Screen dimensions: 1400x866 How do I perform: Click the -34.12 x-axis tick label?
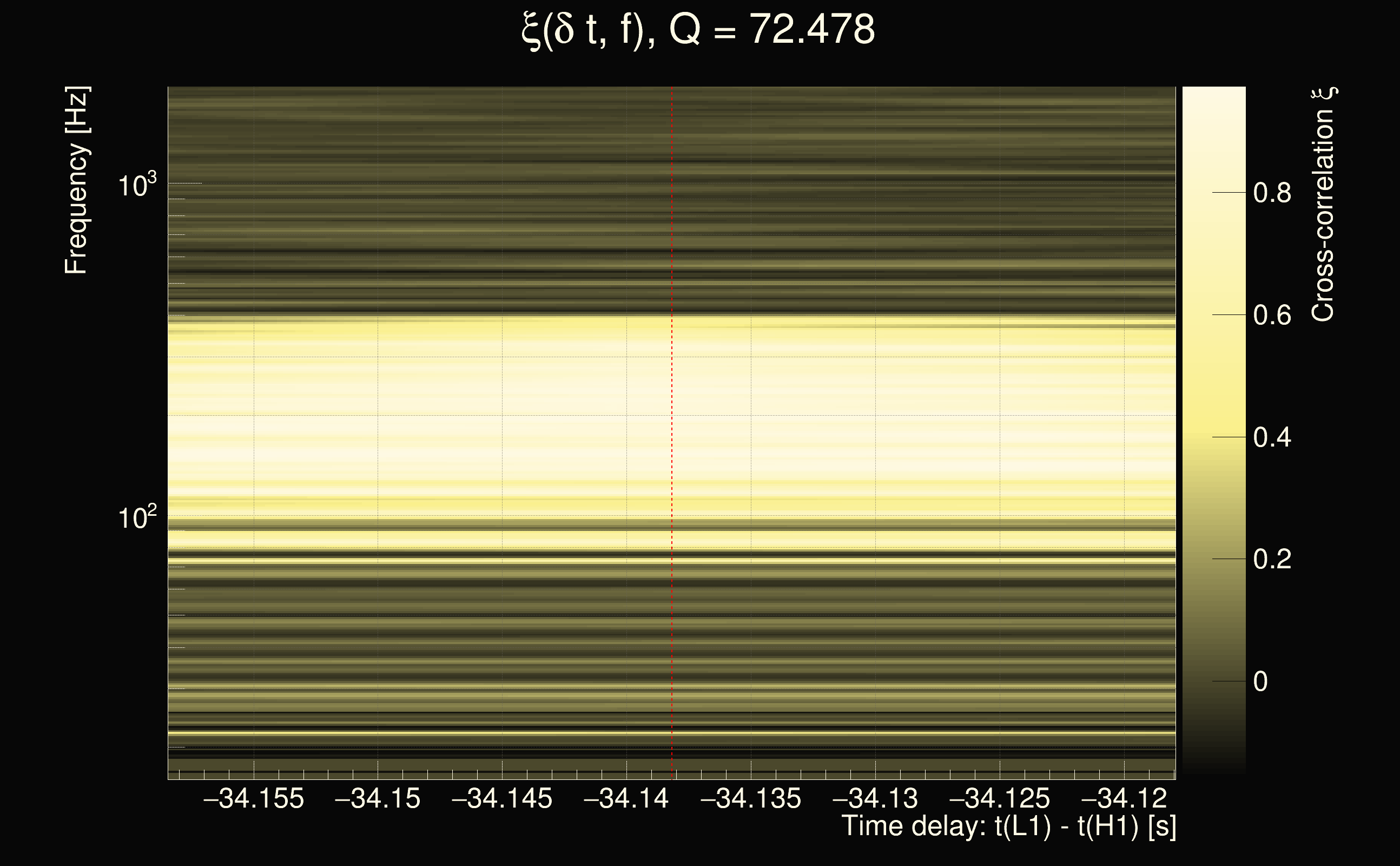coord(1124,798)
